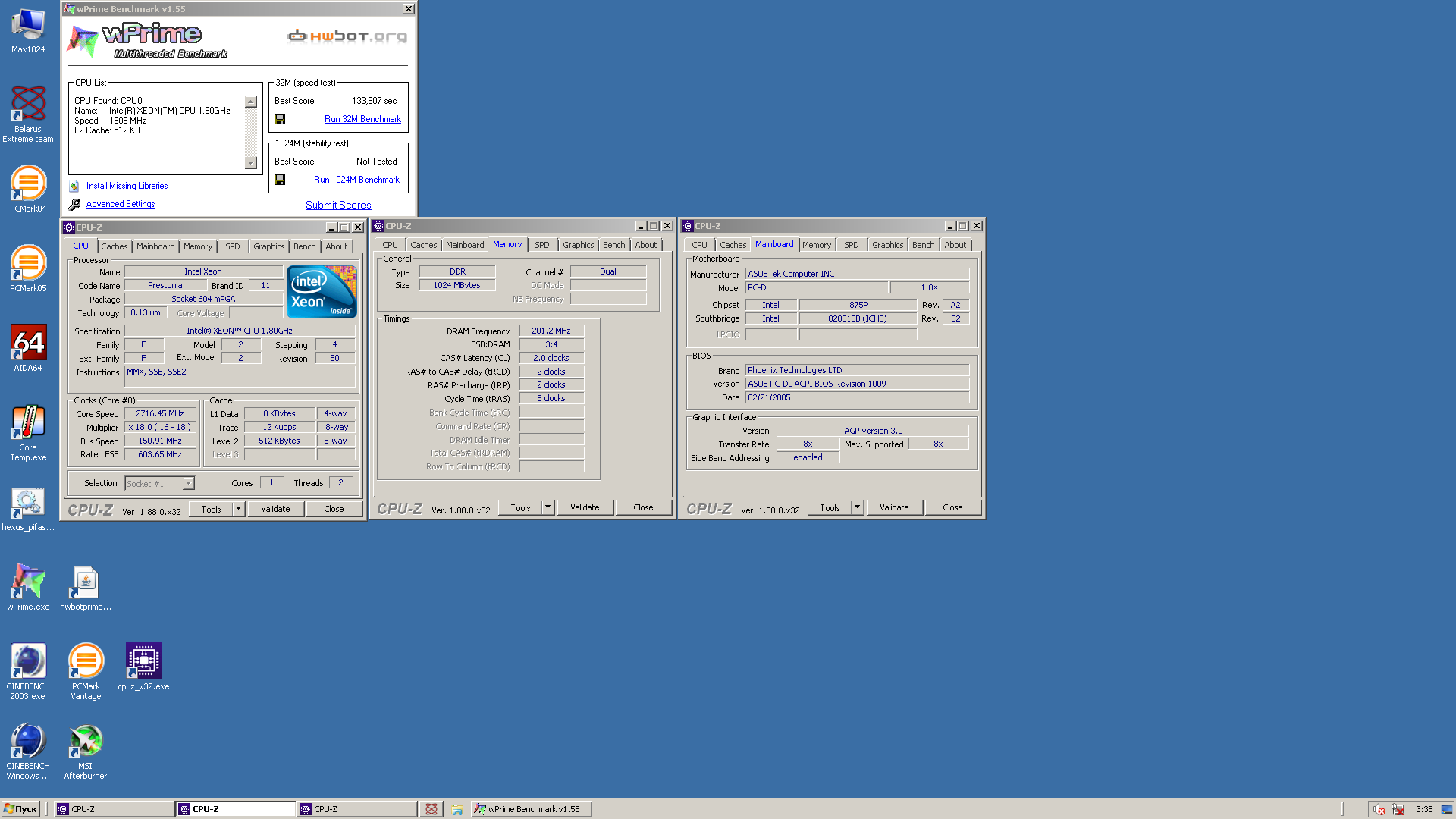1456x819 pixels.
Task: Open the CINEBENCH Windows desktop shortcut
Action: [x=28, y=751]
